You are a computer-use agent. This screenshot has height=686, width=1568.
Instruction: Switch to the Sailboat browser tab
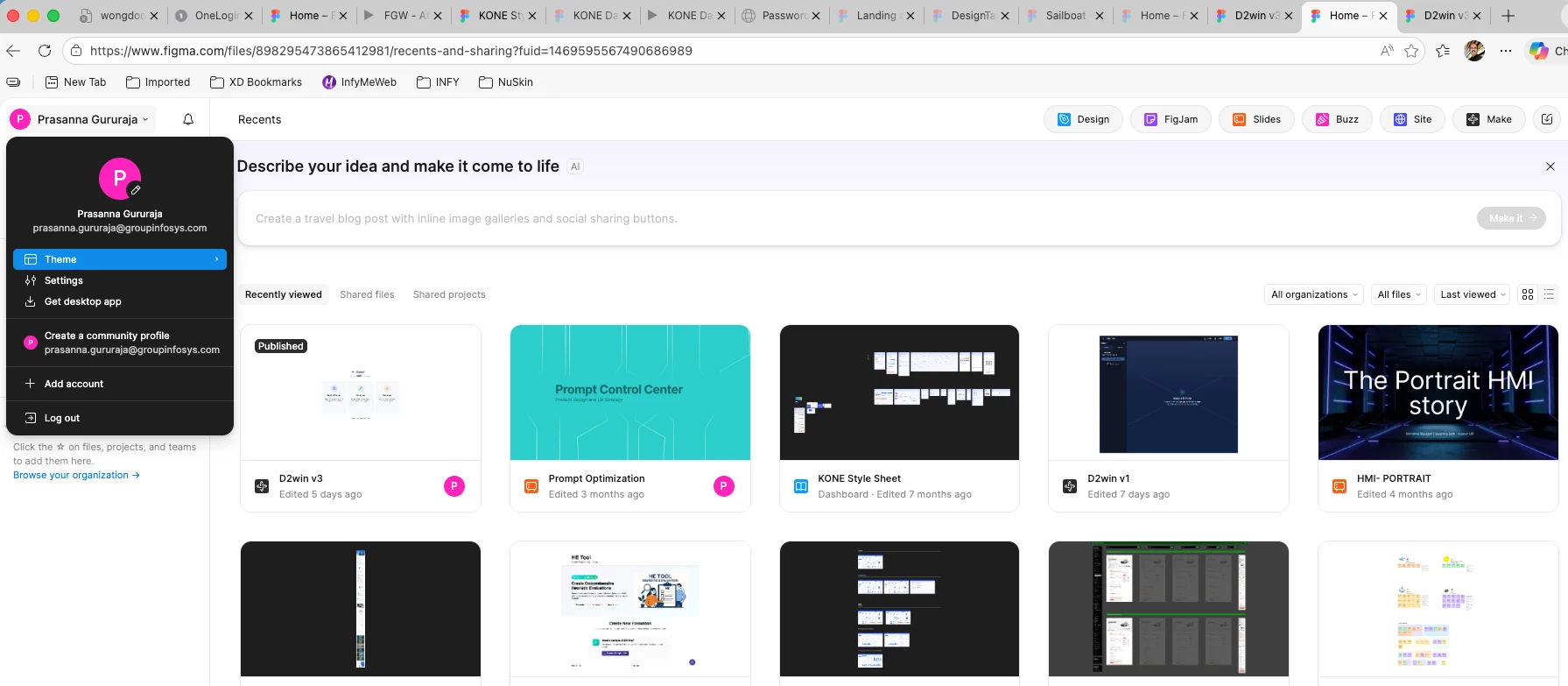pyautogui.click(x=1065, y=16)
